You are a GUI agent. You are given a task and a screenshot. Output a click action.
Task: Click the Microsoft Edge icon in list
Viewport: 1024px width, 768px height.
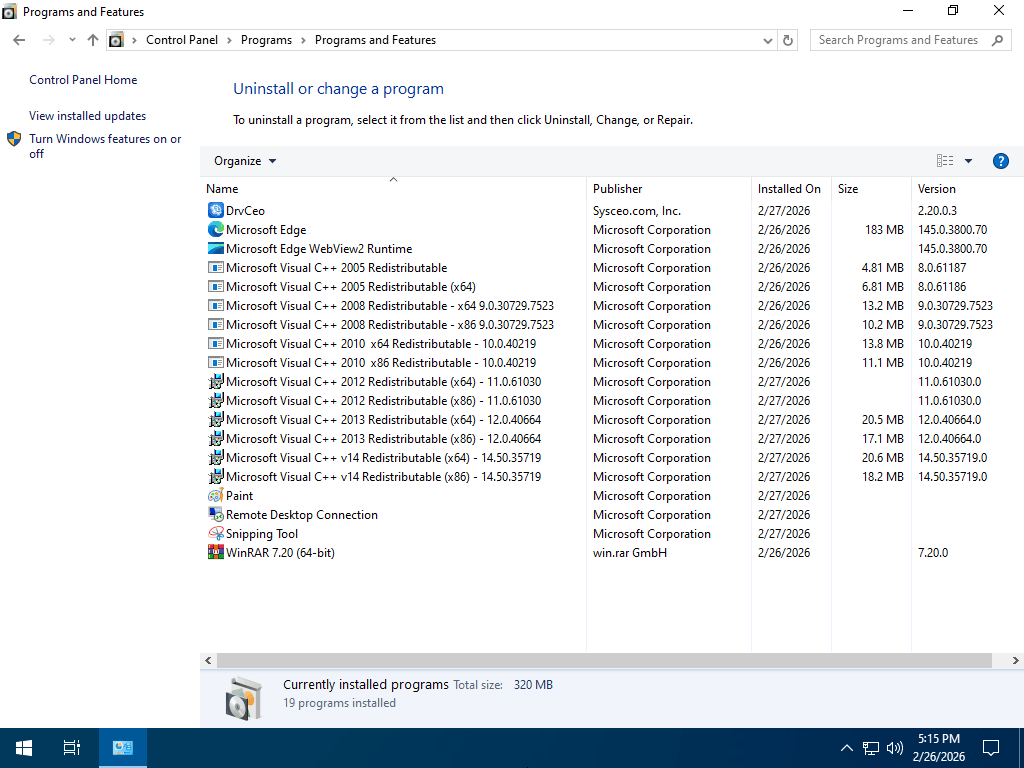(216, 229)
